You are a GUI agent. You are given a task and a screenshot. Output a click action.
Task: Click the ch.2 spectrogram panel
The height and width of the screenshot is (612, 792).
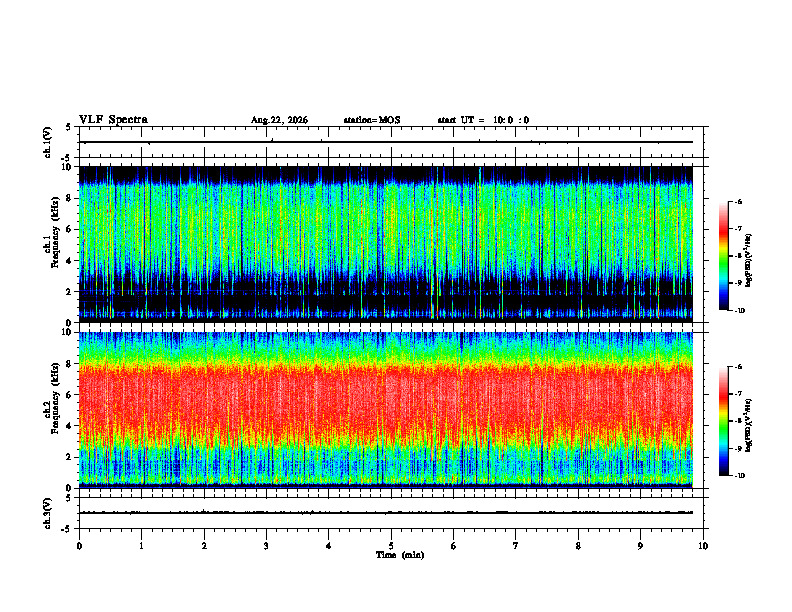(x=386, y=410)
